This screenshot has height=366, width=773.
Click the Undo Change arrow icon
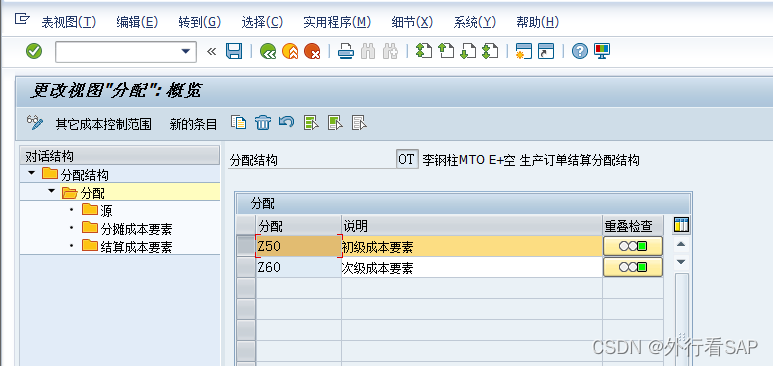pos(286,122)
